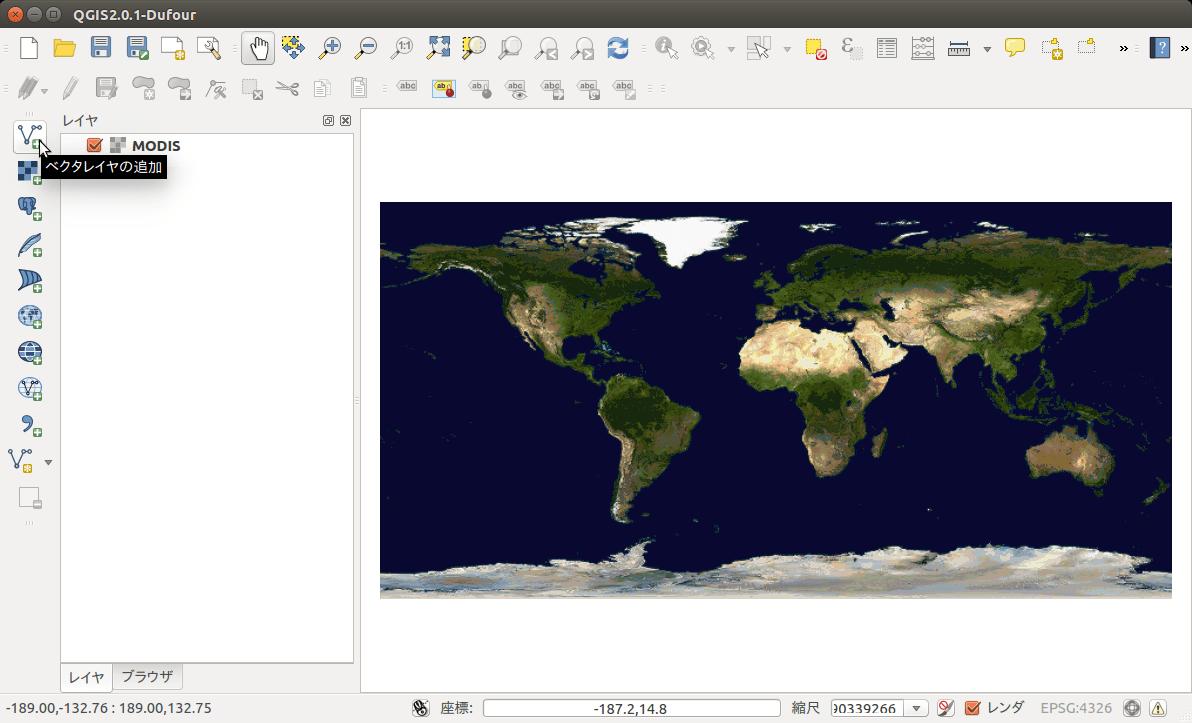The width and height of the screenshot is (1192, 723).
Task: Switch to the ブラウザ tab
Action: point(147,676)
